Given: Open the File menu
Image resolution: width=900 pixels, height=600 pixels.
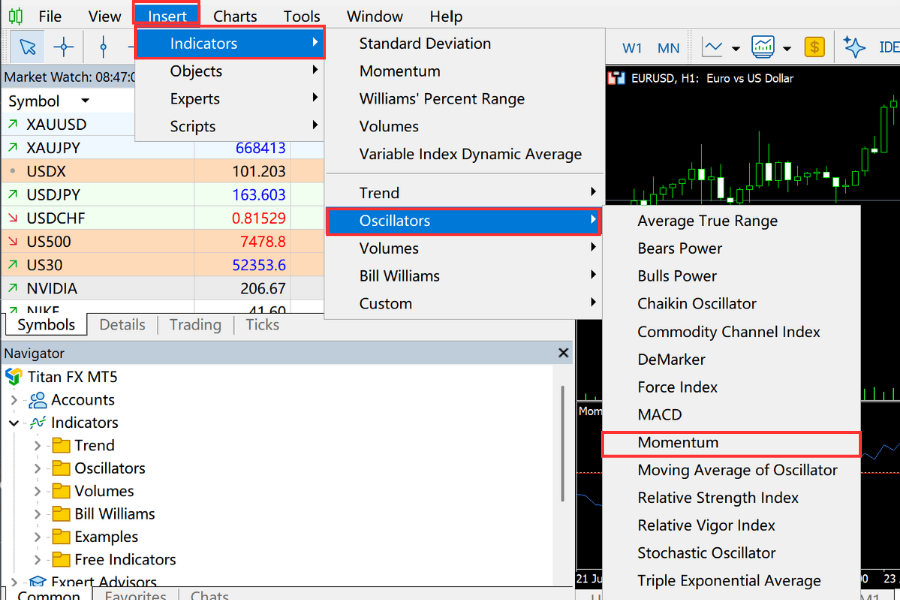Looking at the screenshot, I should click(x=50, y=16).
